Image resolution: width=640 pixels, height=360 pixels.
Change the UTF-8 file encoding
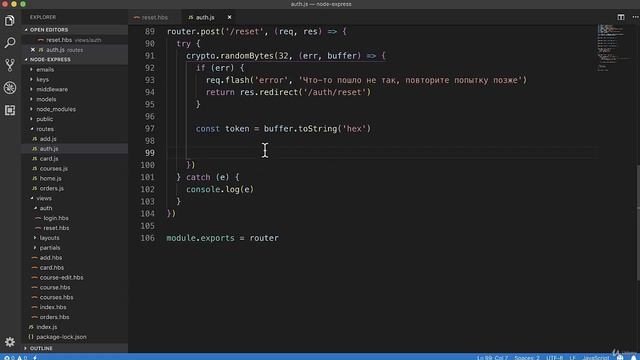(554, 358)
